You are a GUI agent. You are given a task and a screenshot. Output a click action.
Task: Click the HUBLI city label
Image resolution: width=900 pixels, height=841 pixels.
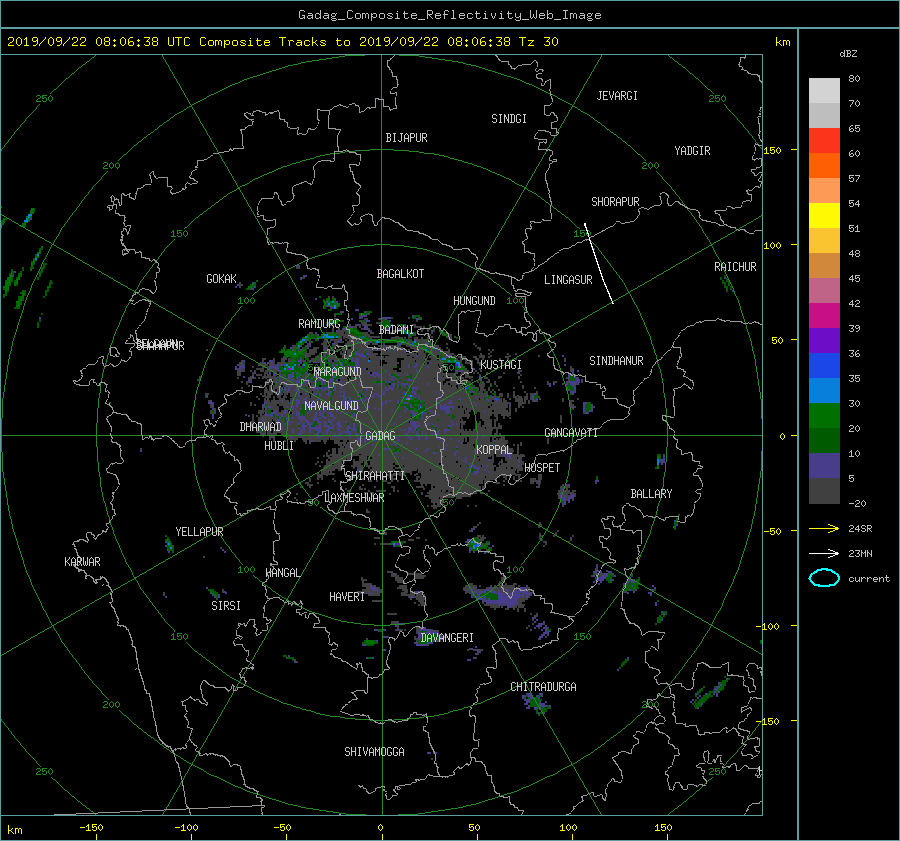(x=279, y=446)
